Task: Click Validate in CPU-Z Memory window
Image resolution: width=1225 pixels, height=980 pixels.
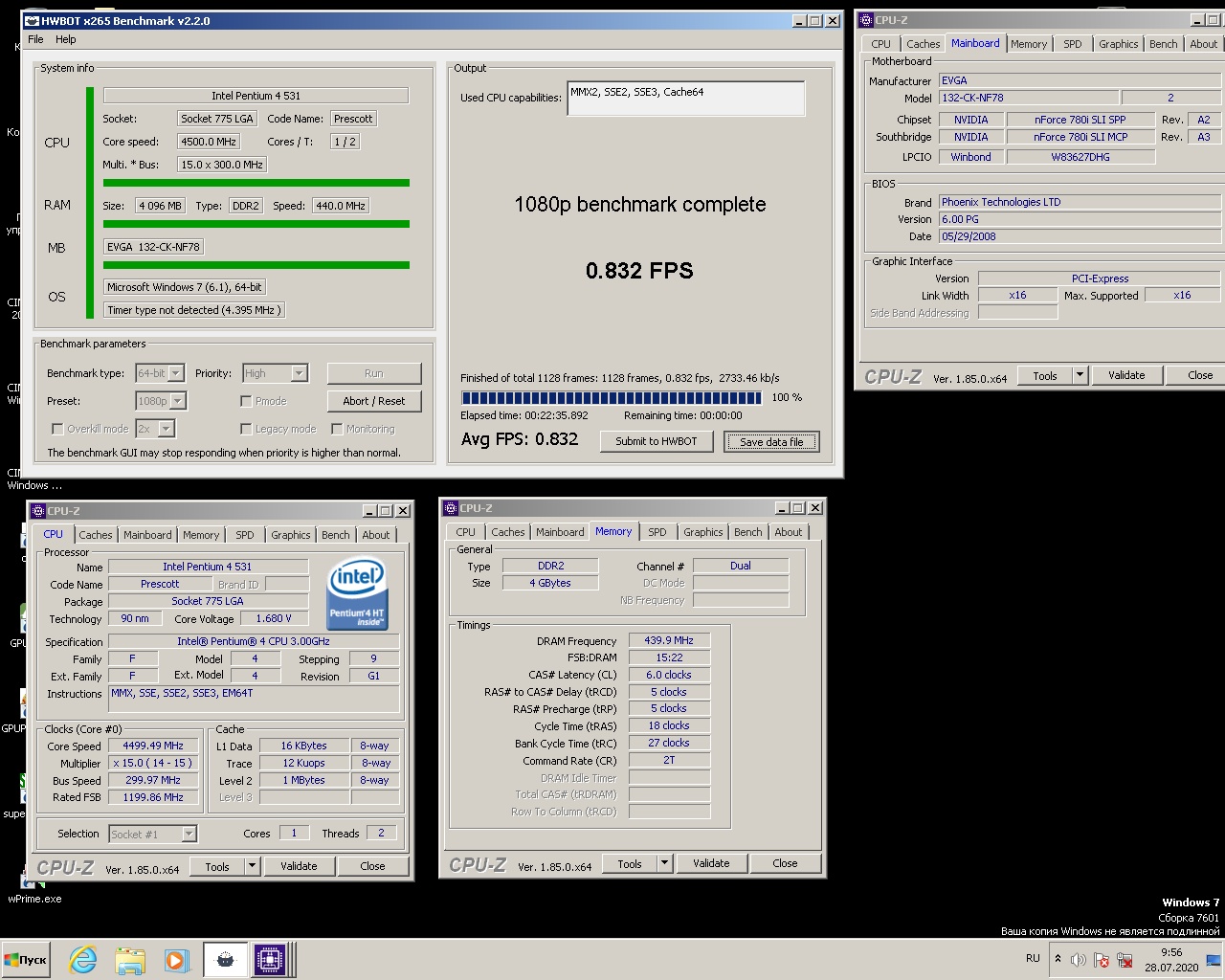Action: tap(711, 863)
